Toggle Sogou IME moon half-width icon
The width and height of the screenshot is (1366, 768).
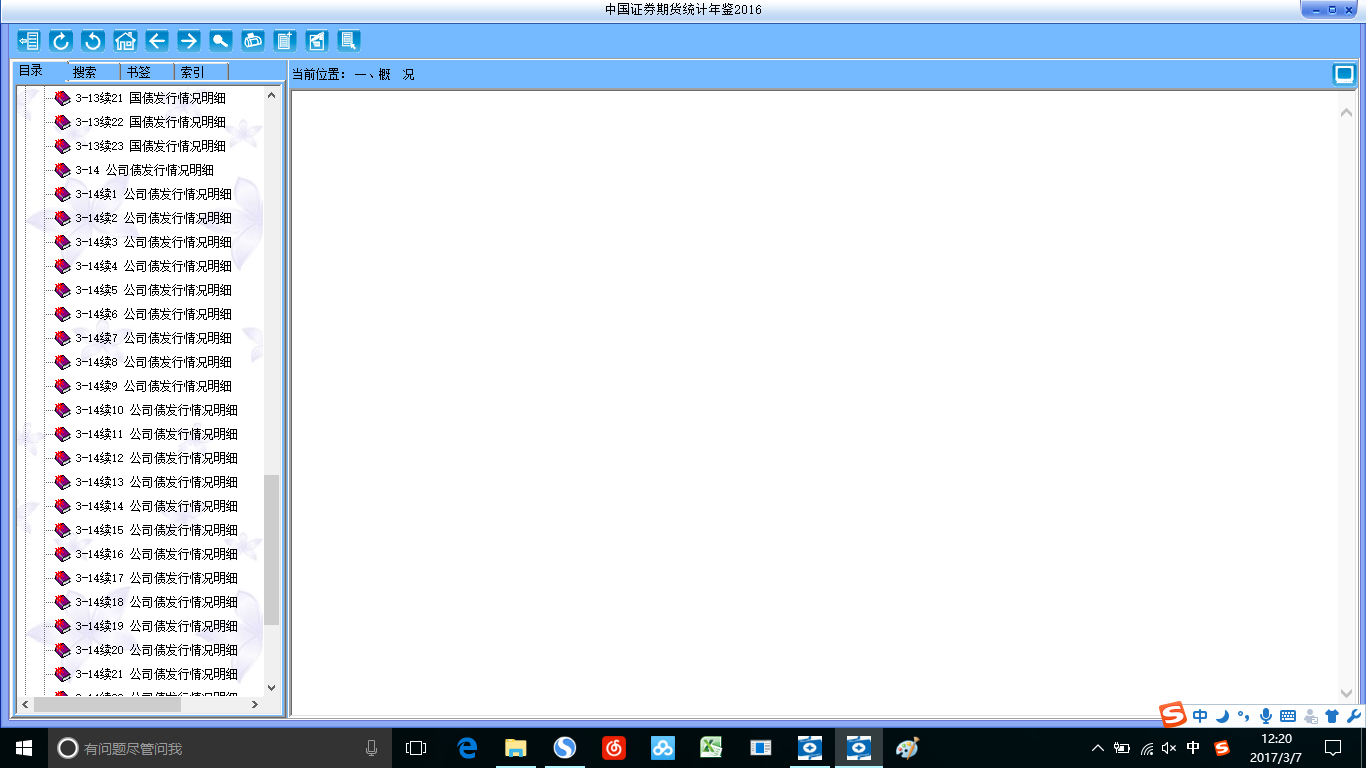(x=1222, y=716)
